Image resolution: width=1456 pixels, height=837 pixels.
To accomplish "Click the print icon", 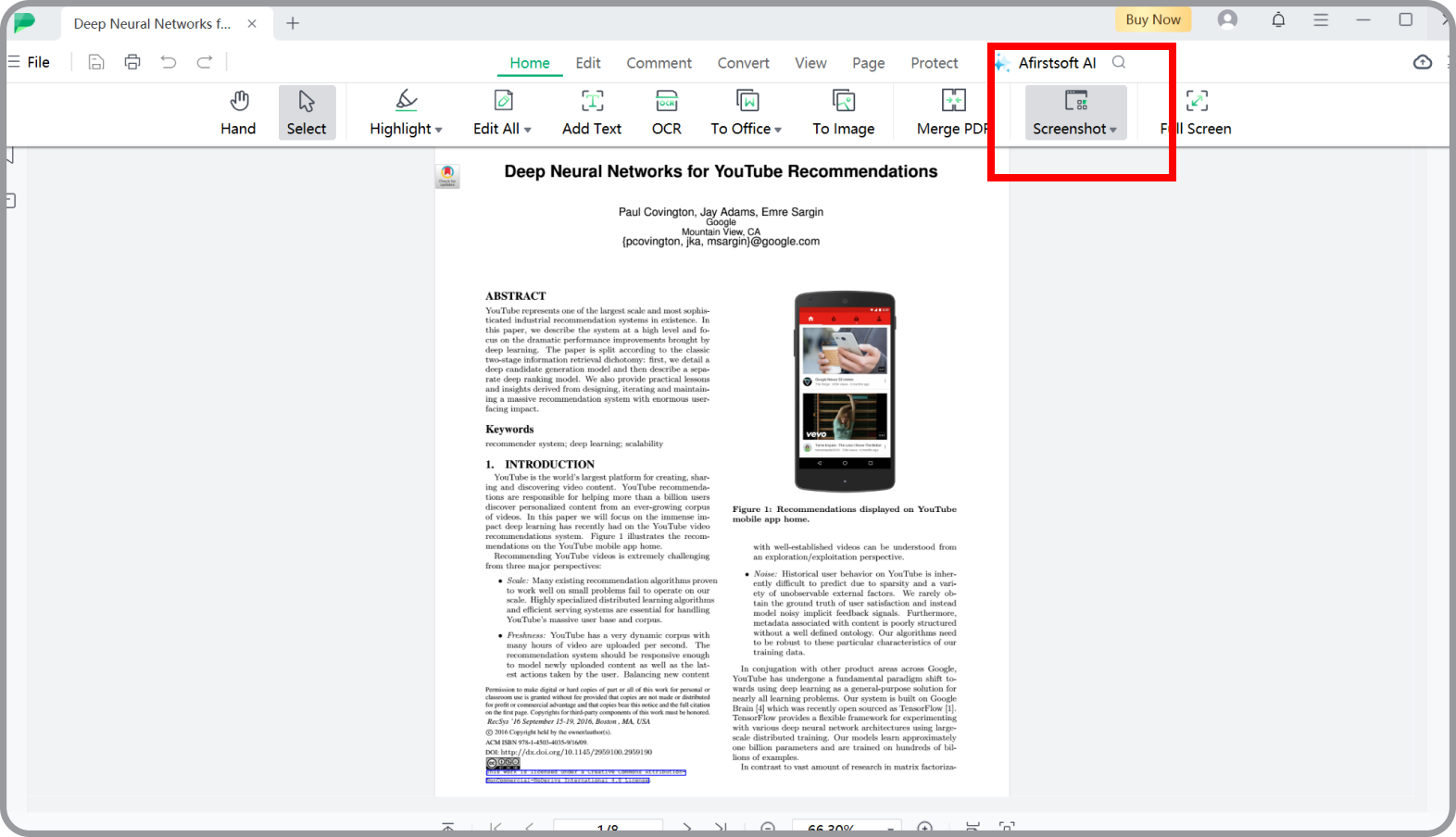I will 132,62.
